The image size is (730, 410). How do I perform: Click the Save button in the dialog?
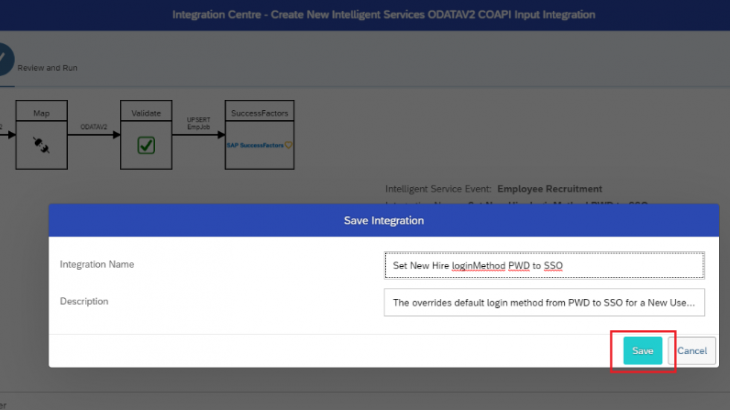pyautogui.click(x=642, y=351)
